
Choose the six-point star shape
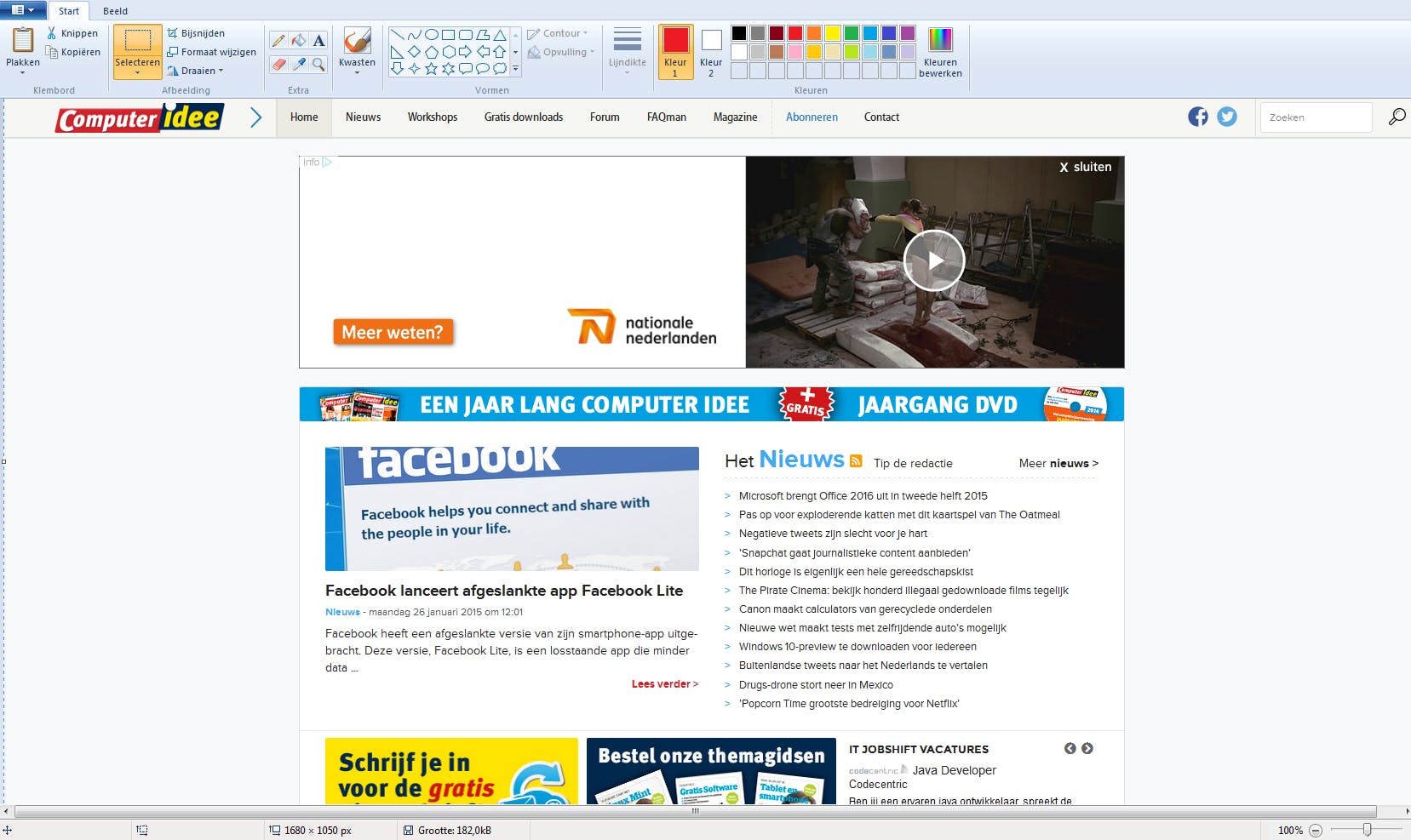tap(449, 69)
